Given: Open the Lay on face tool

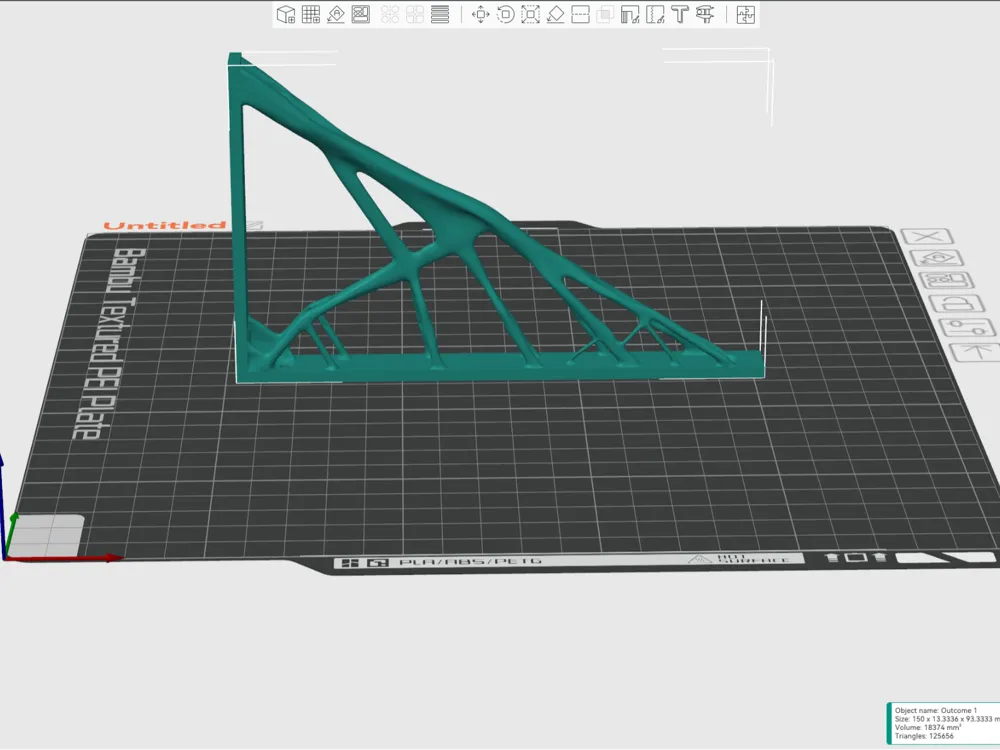Looking at the screenshot, I should [555, 15].
